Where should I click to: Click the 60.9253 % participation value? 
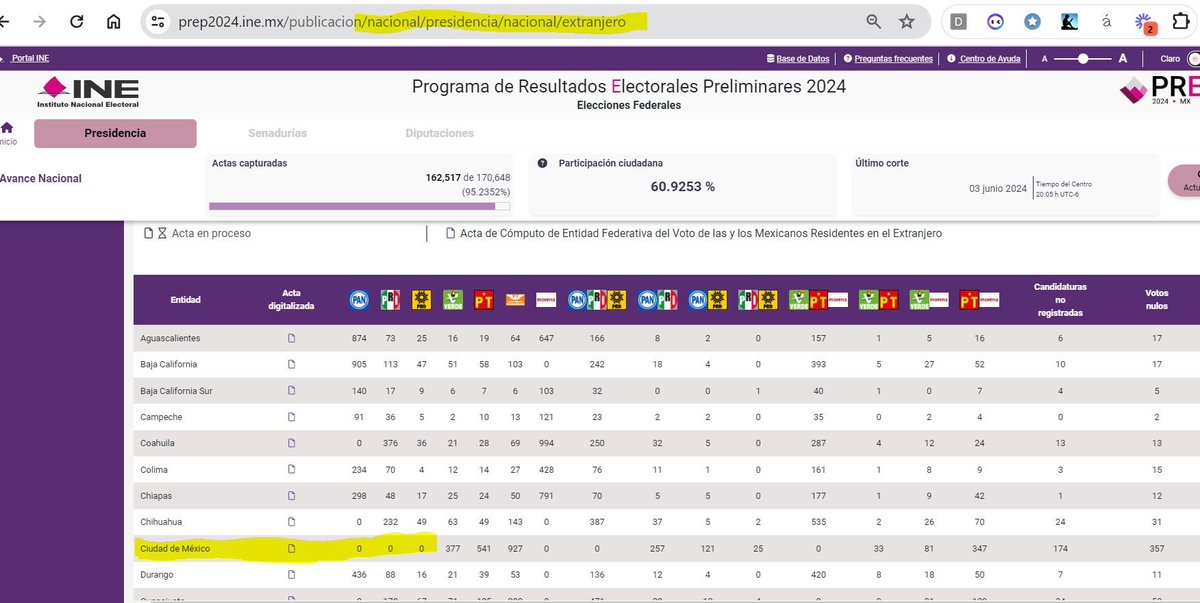click(682, 186)
